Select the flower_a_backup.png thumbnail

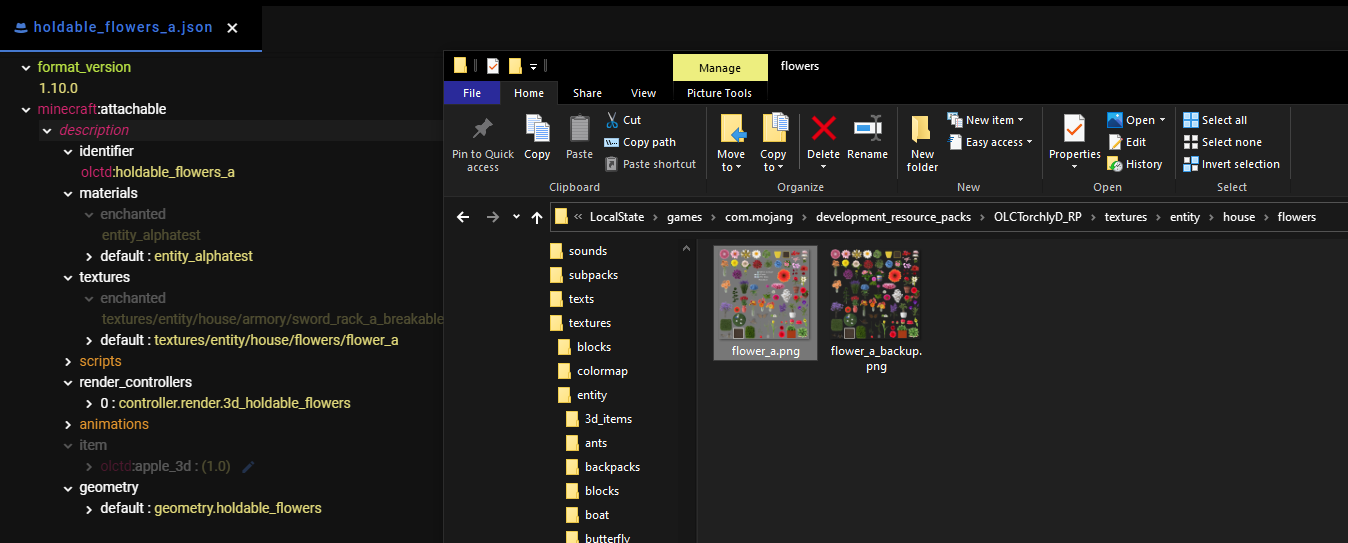pyautogui.click(x=875, y=295)
